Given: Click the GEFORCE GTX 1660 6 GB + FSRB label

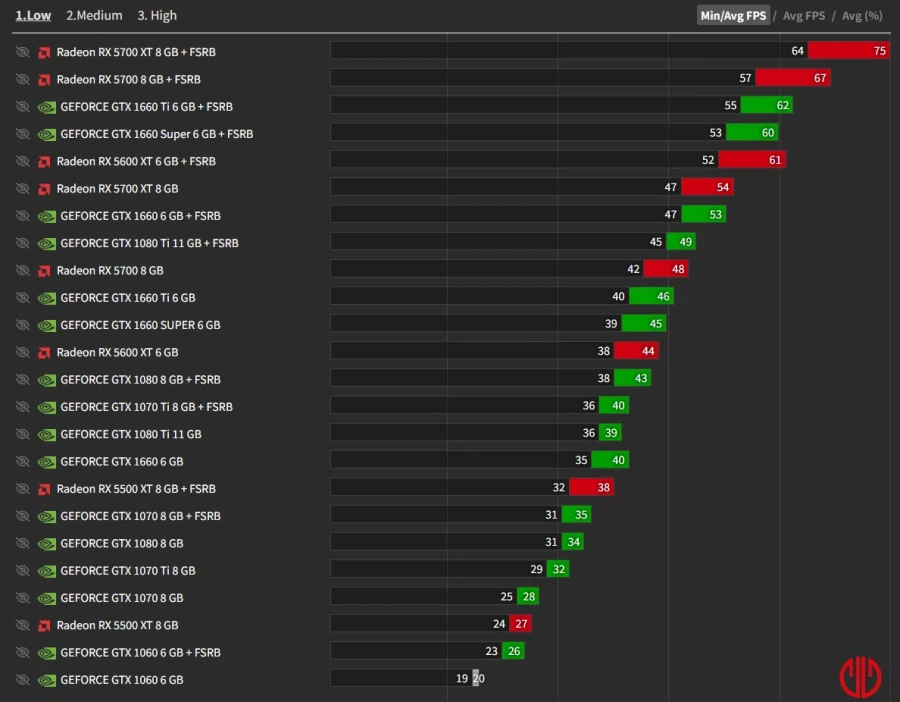Looking at the screenshot, I should (140, 216).
